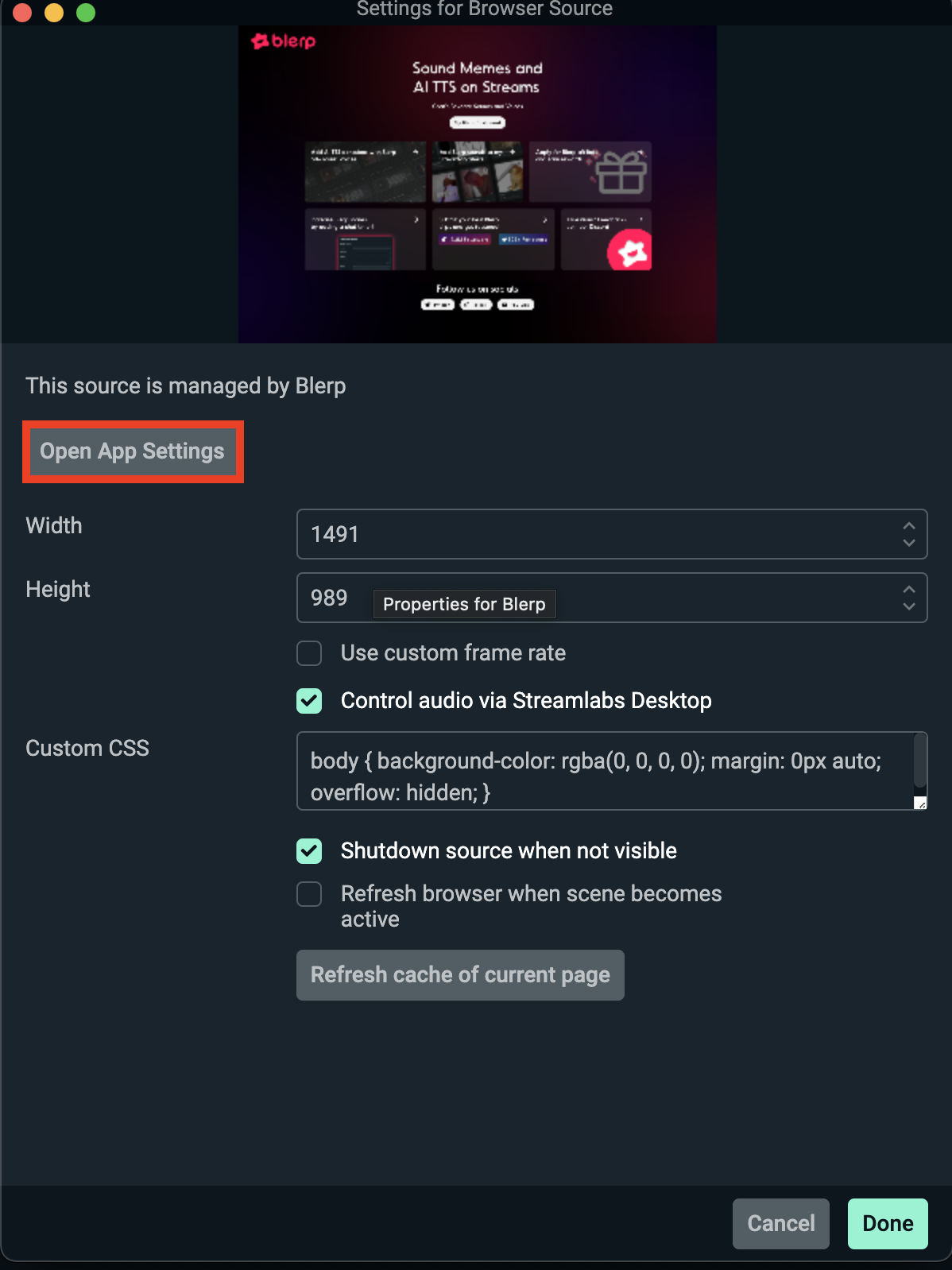Image resolution: width=952 pixels, height=1270 pixels.
Task: Click the Blerp logo in the preview
Action: (282, 41)
